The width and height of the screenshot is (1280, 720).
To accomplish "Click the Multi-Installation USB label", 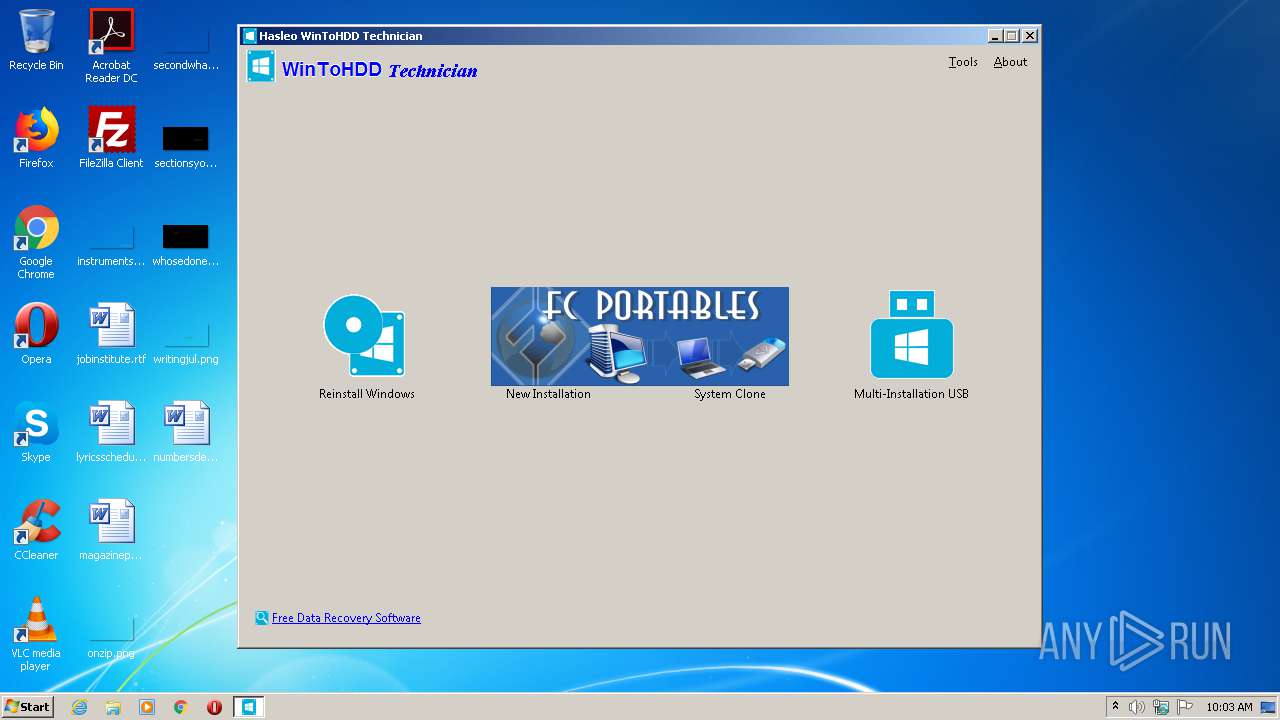I will click(x=911, y=394).
